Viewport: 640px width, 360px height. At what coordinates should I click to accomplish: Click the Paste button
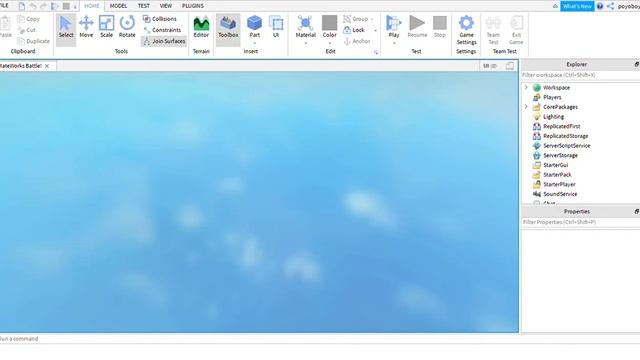coord(5,27)
